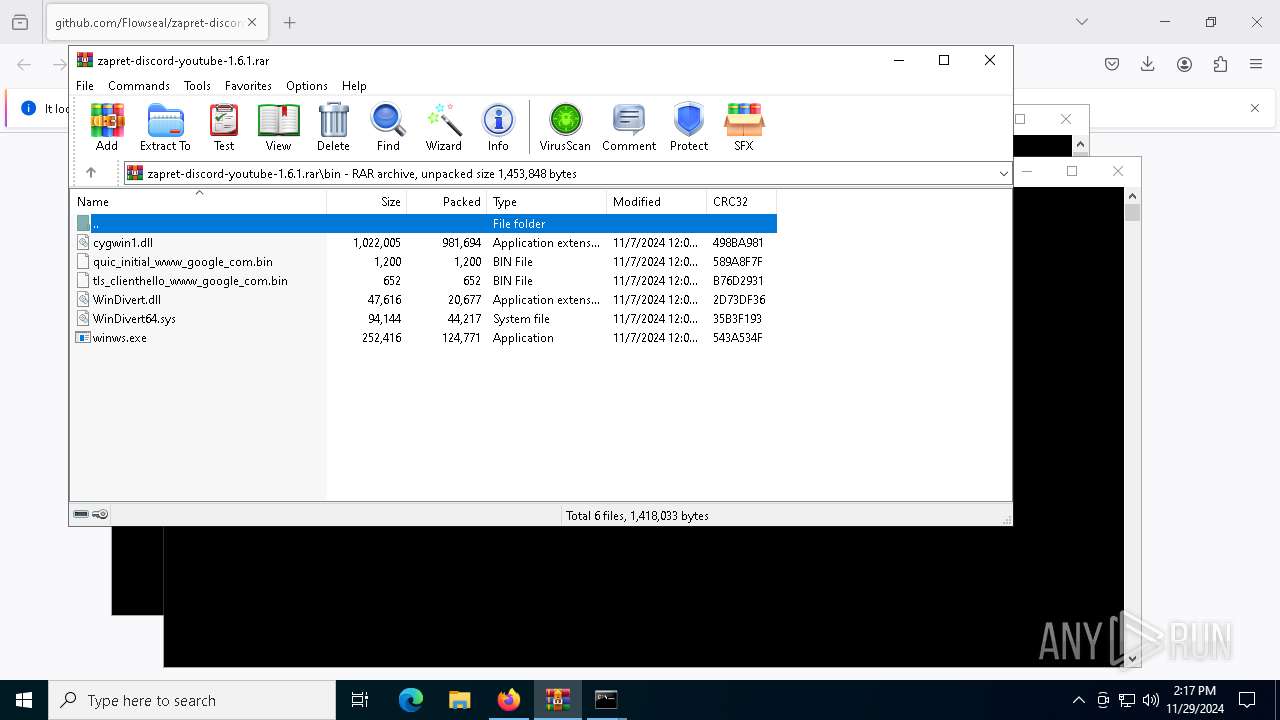Open a new browser tab

pyautogui.click(x=289, y=22)
